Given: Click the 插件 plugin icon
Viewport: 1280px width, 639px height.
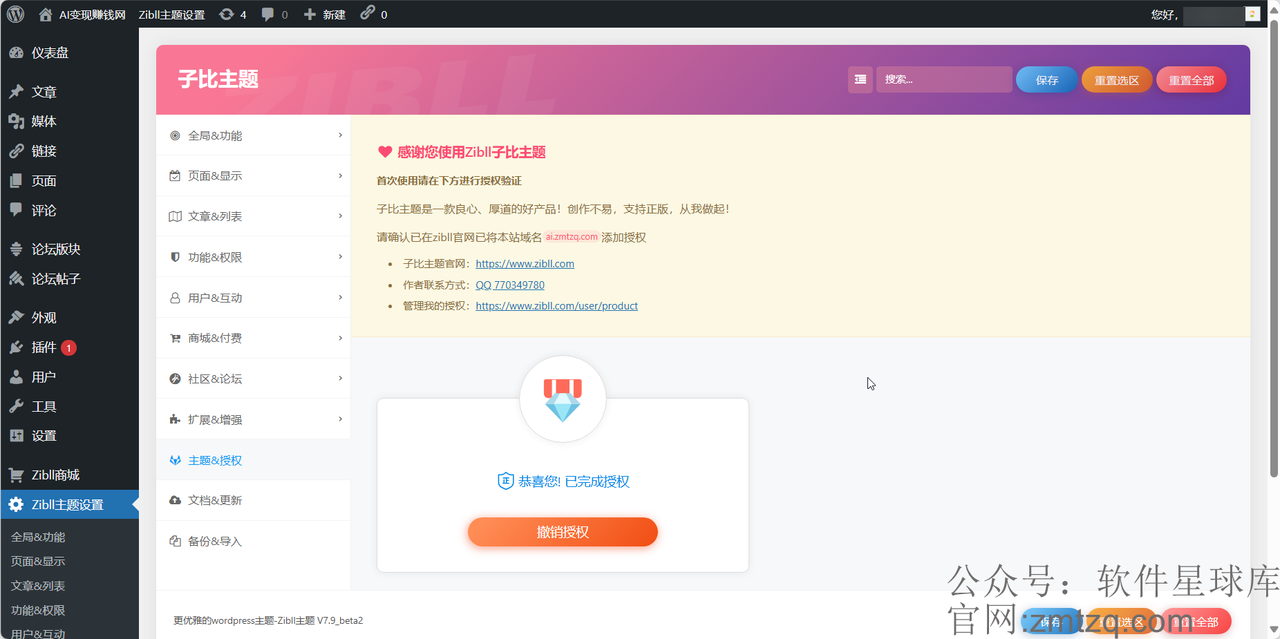Looking at the screenshot, I should click(16, 347).
